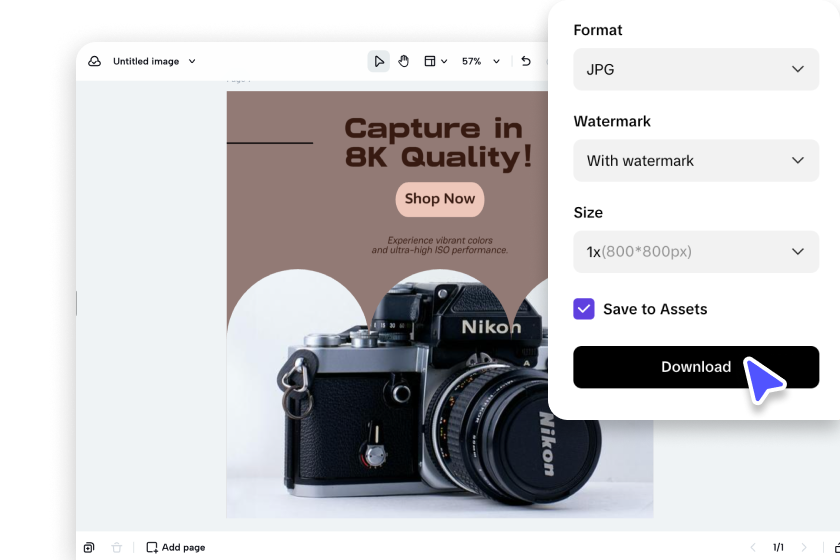Click the cloud save icon

point(94,61)
